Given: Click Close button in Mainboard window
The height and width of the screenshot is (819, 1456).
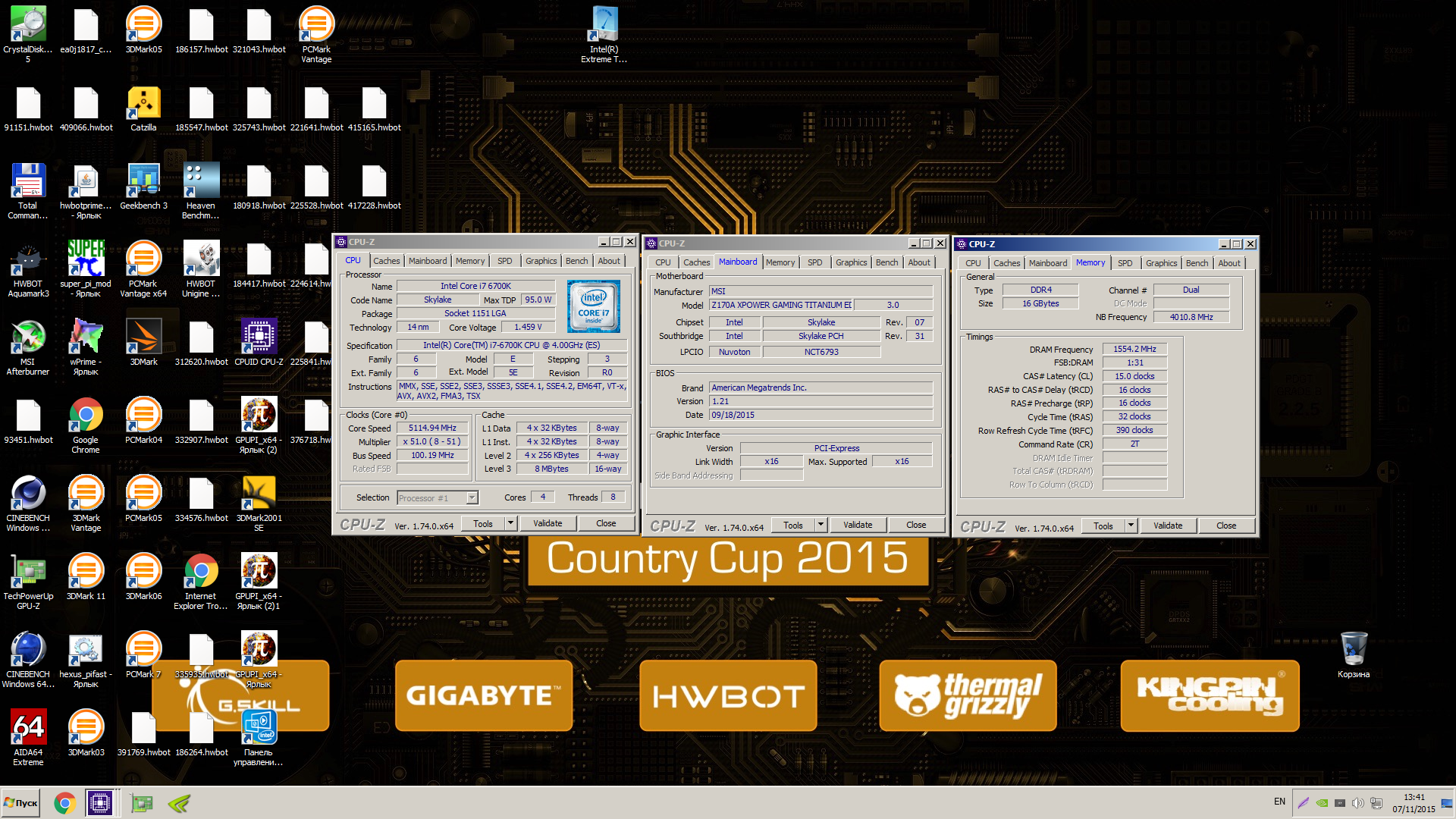Looking at the screenshot, I should tap(916, 525).
